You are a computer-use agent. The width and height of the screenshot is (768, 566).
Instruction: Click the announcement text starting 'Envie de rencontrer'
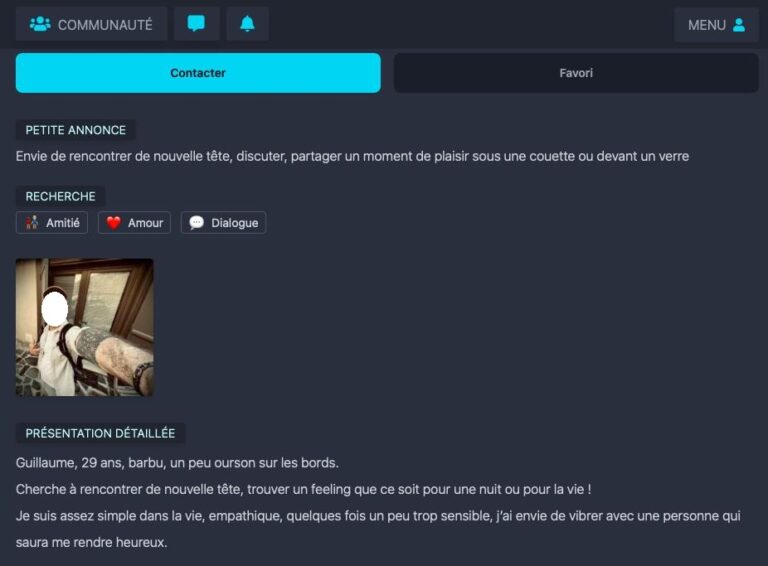pos(352,156)
